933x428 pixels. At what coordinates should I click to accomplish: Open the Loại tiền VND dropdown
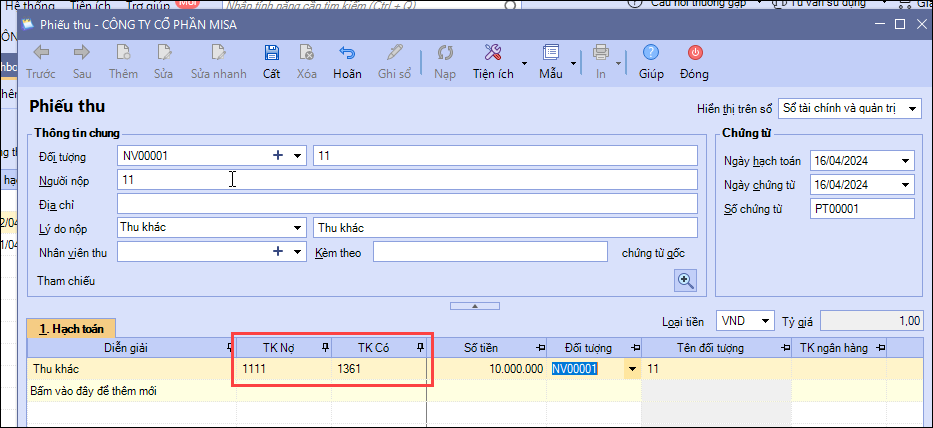click(766, 320)
